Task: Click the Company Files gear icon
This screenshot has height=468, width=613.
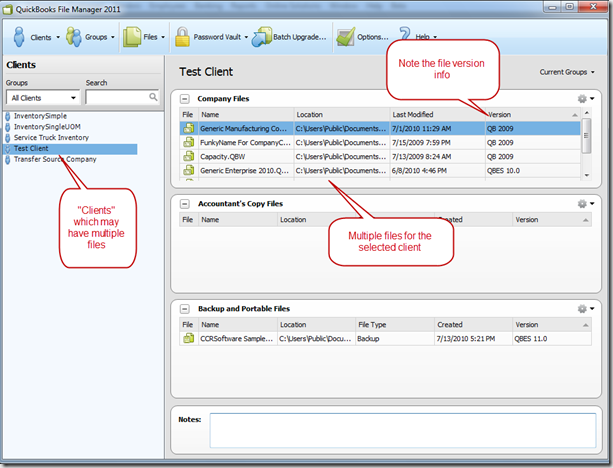Action: pos(582,99)
